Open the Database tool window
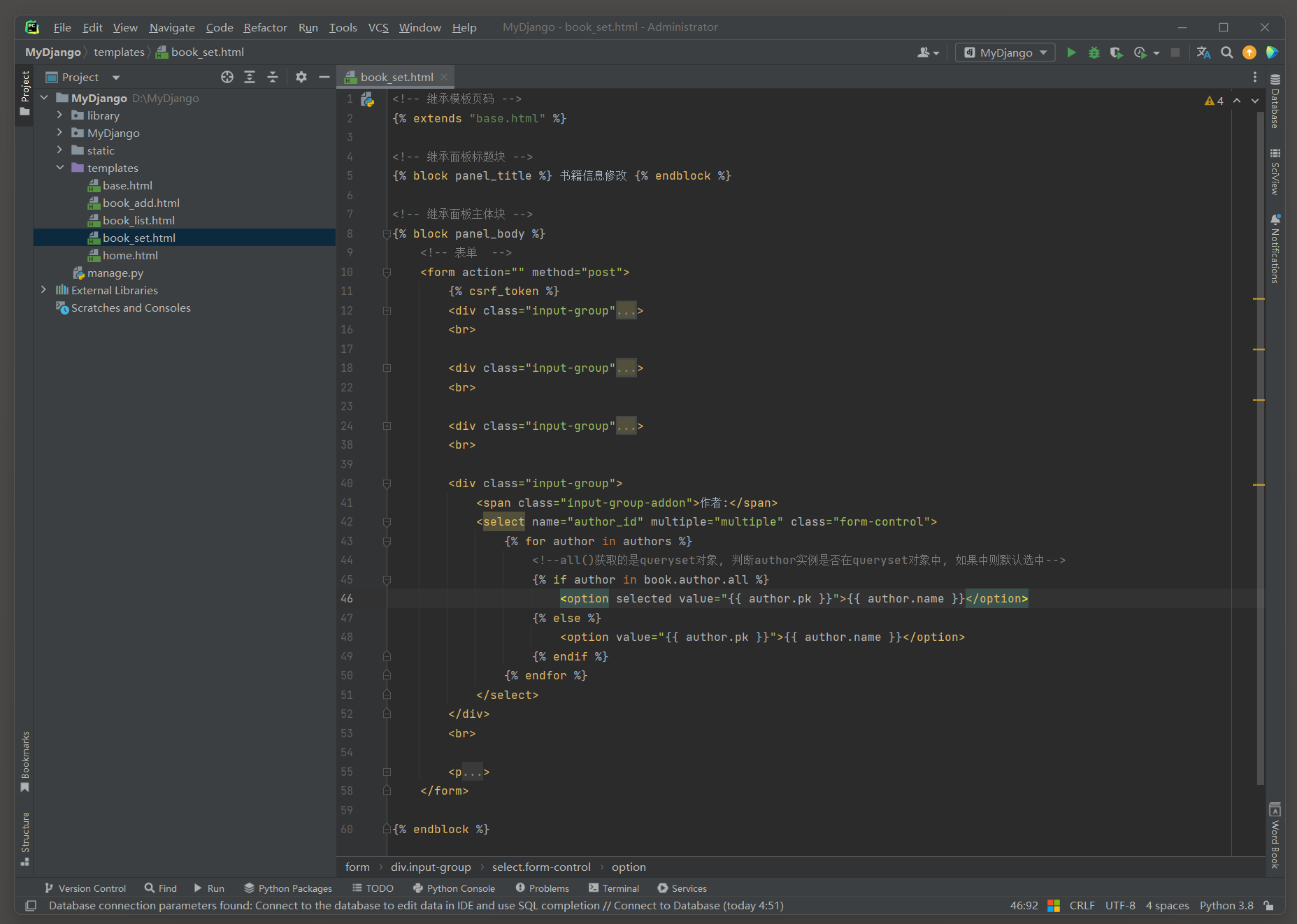Image resolution: width=1297 pixels, height=924 pixels. click(x=1275, y=102)
